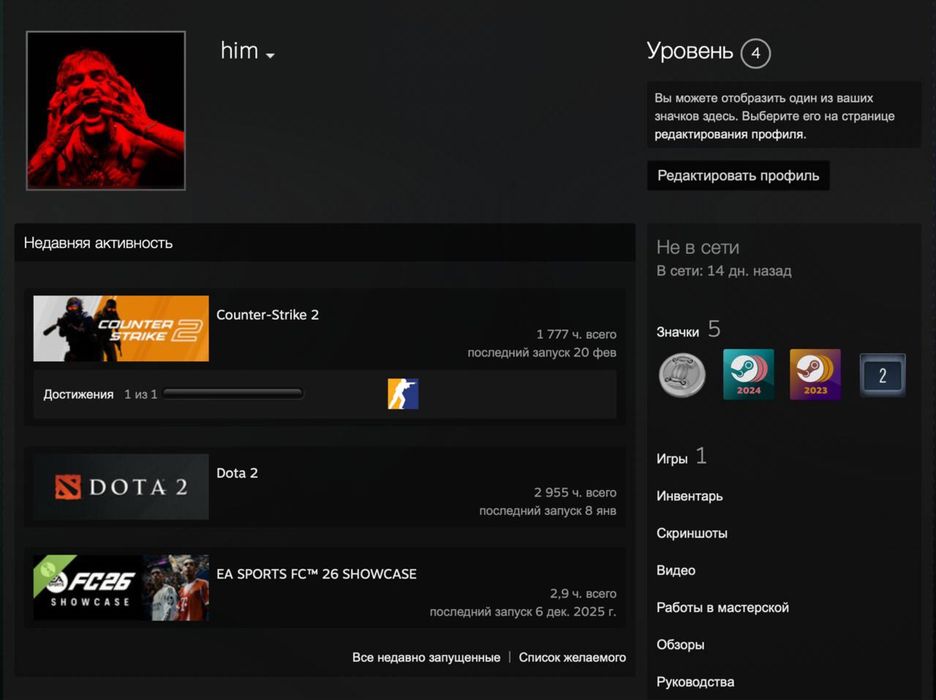Viewport: 936px width, 700px height.
Task: Open the Dota 2 banner image
Action: click(x=121, y=486)
